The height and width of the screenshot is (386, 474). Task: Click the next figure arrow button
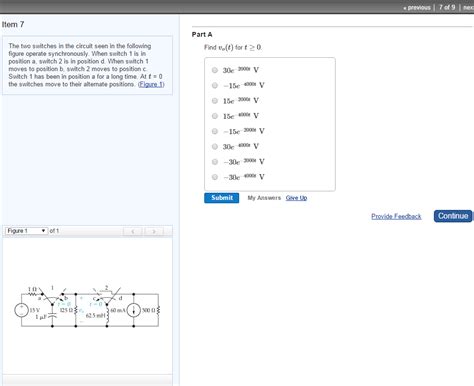pyautogui.click(x=154, y=231)
